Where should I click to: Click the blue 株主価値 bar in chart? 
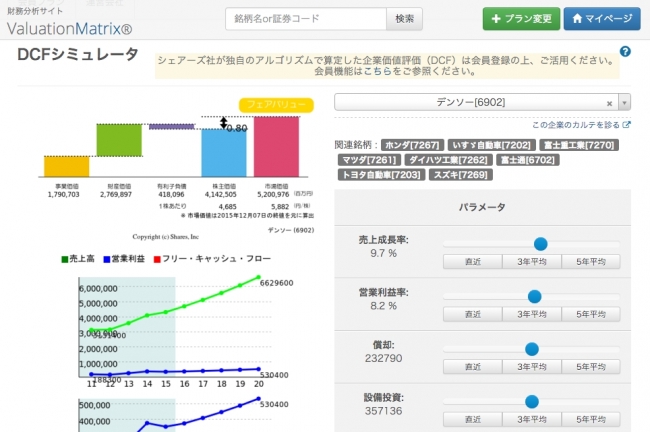tap(224, 153)
